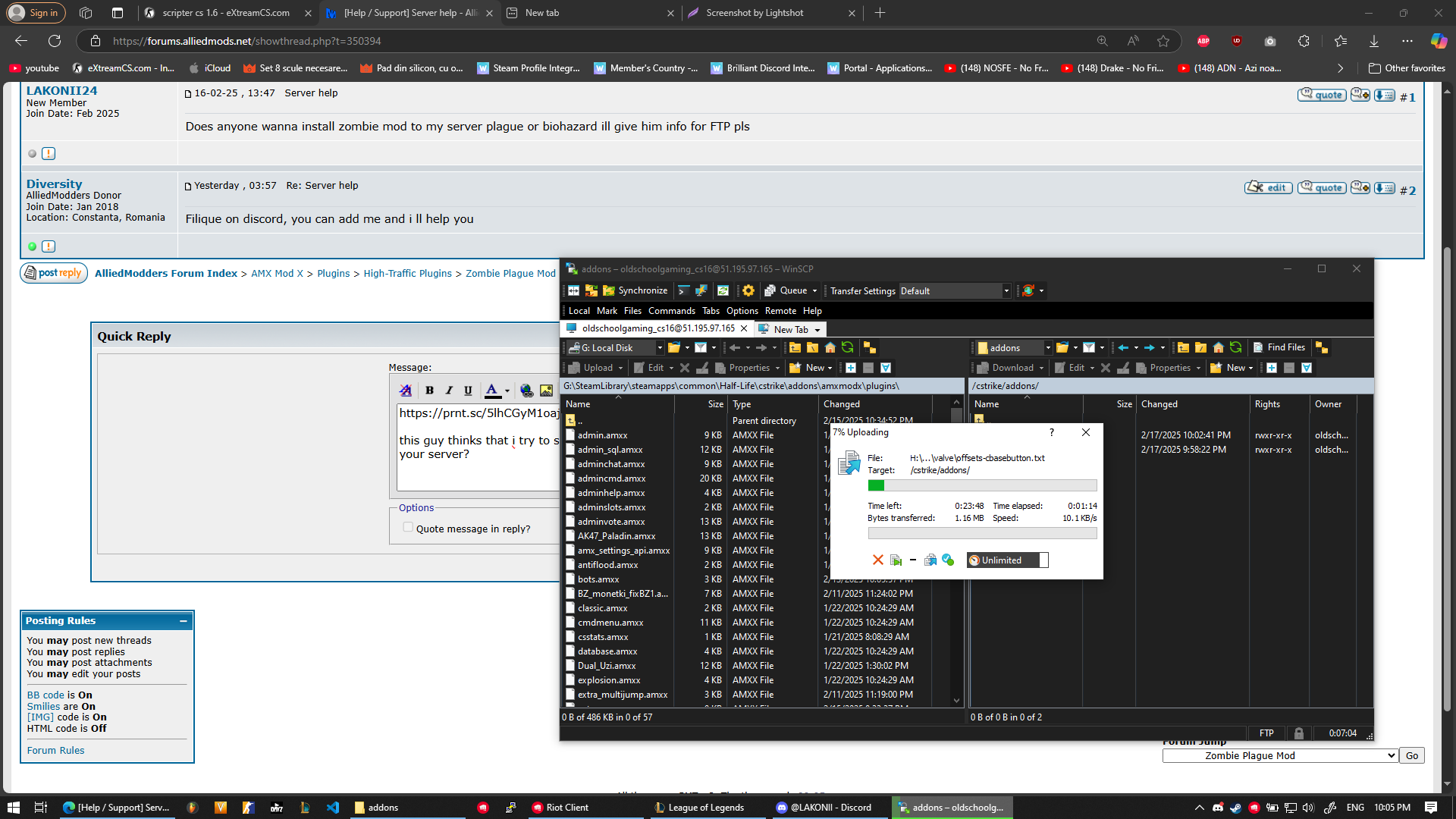Open the Remote menu in WinSCP

(x=780, y=311)
